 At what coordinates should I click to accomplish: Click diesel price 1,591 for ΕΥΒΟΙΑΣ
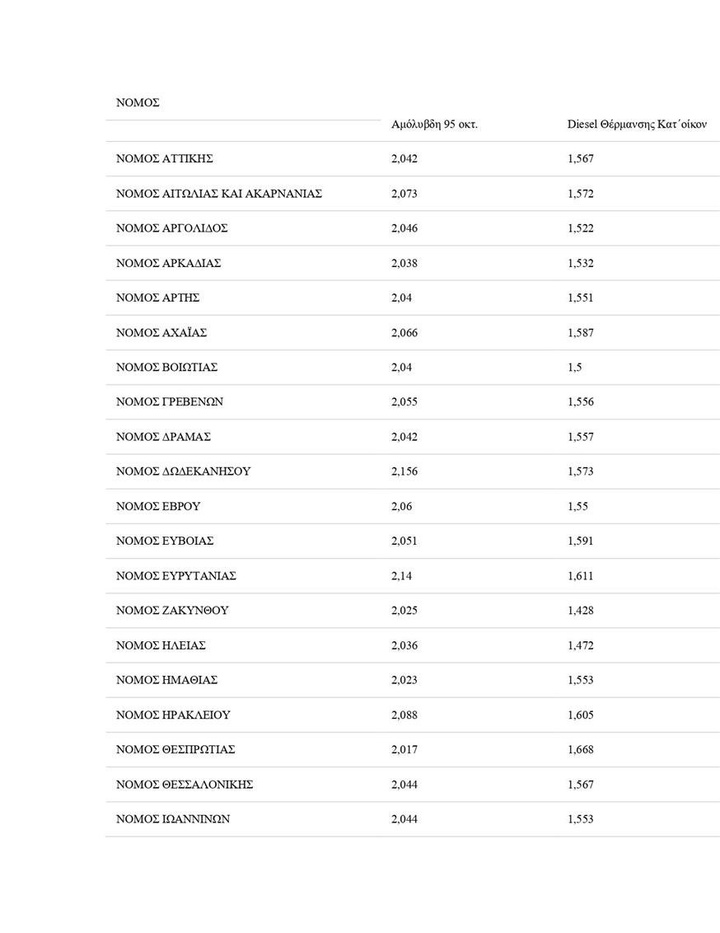click(x=580, y=541)
